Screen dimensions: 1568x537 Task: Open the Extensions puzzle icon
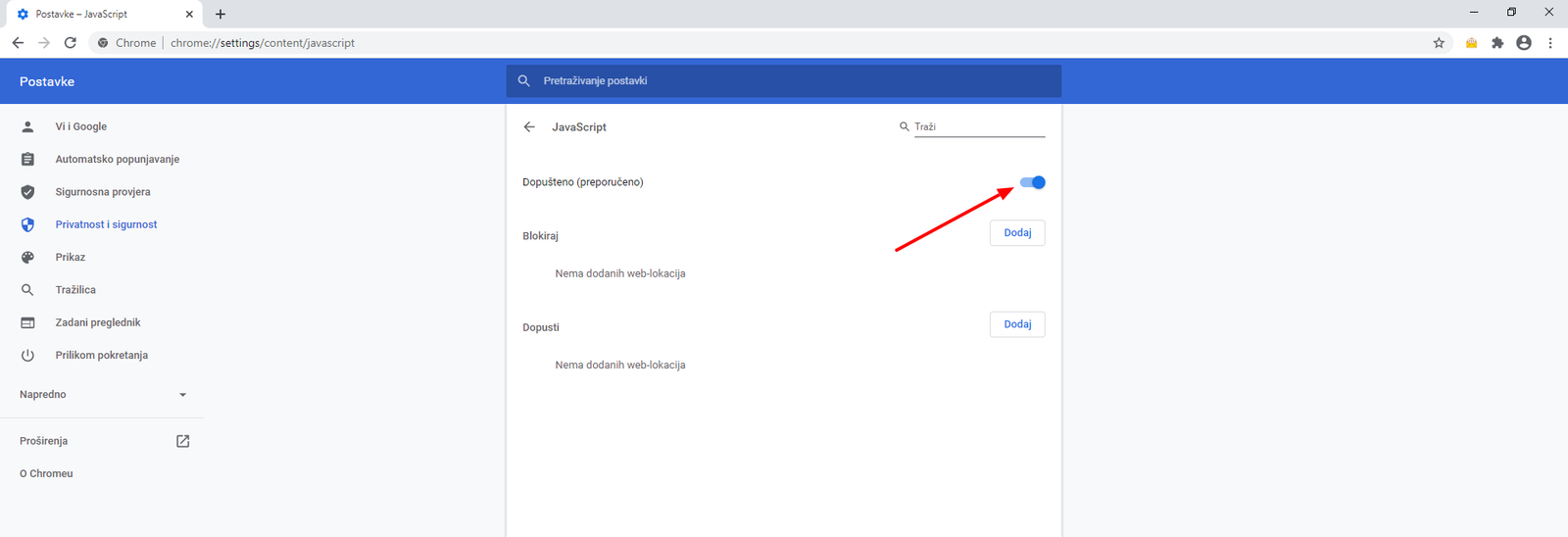pyautogui.click(x=1497, y=43)
